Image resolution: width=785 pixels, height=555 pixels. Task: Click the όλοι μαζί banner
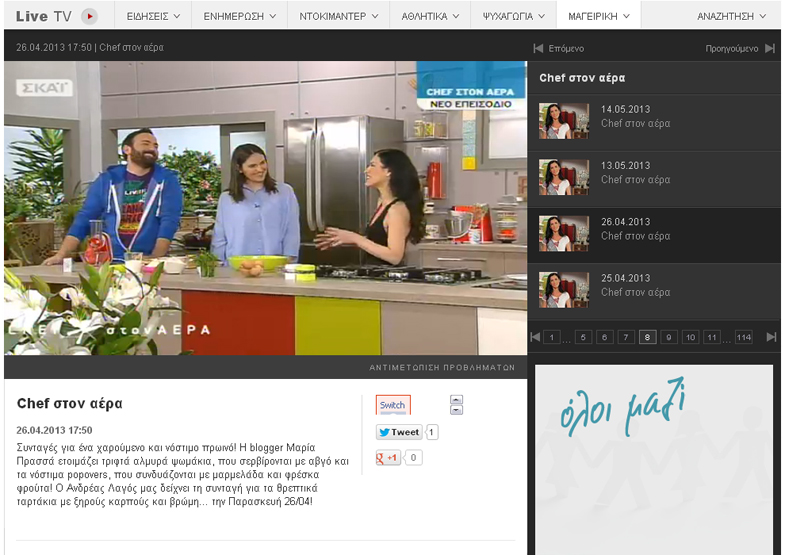(654, 458)
